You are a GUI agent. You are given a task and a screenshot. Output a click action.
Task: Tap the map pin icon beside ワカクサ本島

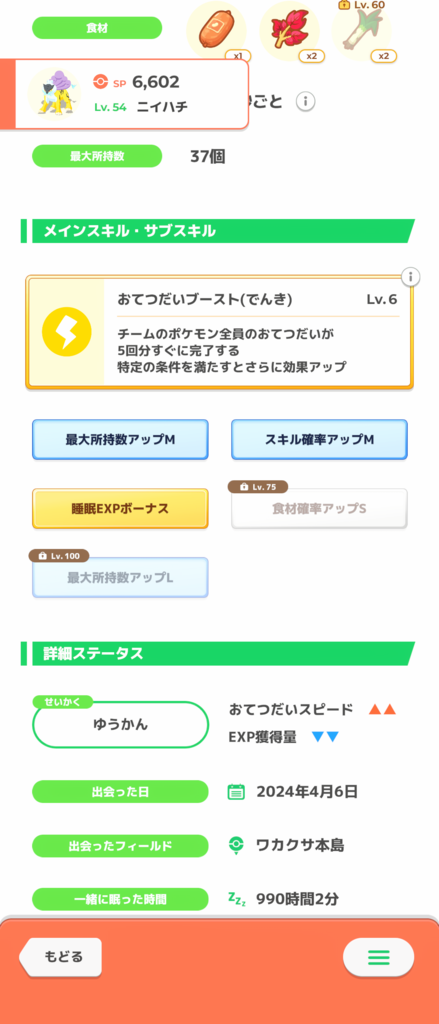[236, 846]
